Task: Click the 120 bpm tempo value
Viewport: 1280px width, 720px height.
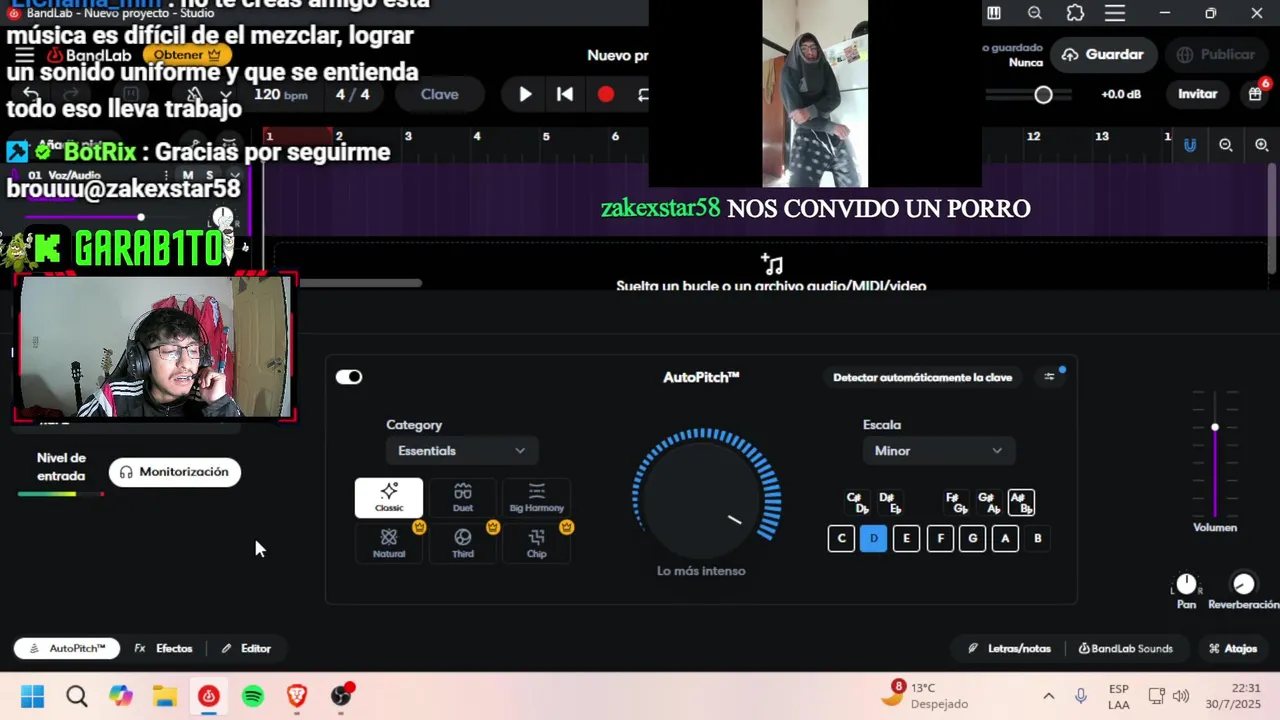Action: pyautogui.click(x=281, y=94)
